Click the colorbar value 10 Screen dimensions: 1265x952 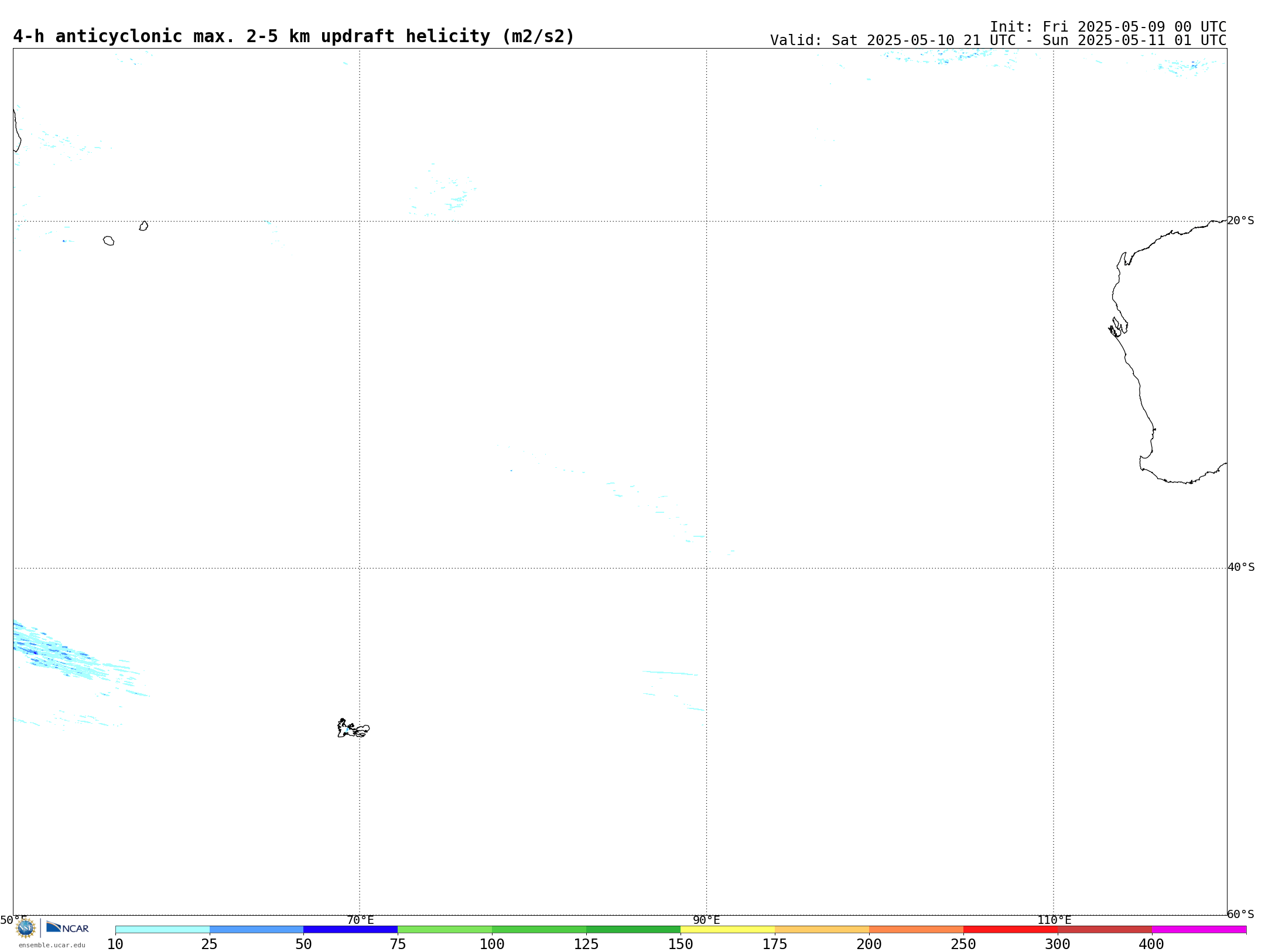point(115,944)
